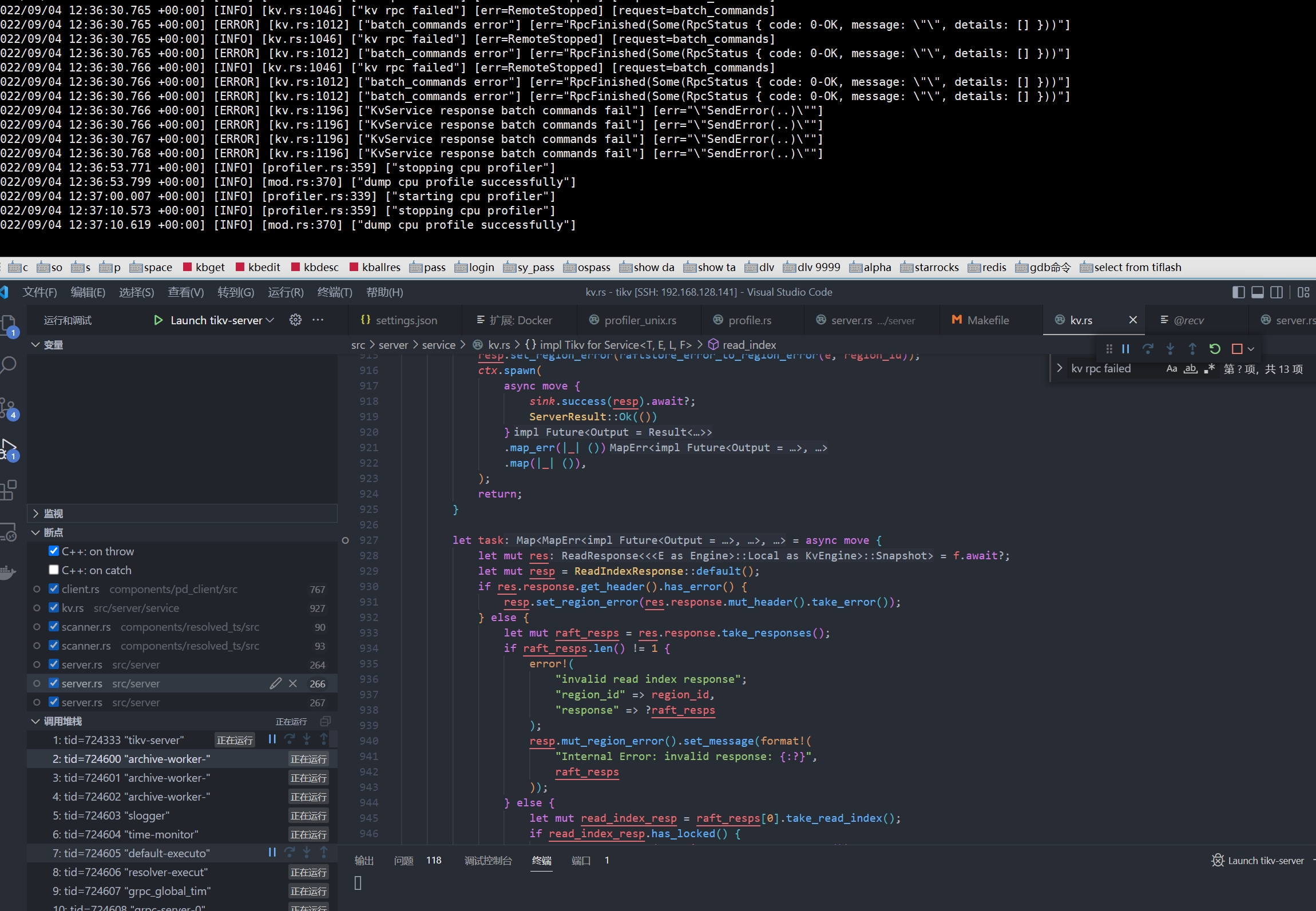Toggle secondary sidebar layout icon

click(1277, 292)
